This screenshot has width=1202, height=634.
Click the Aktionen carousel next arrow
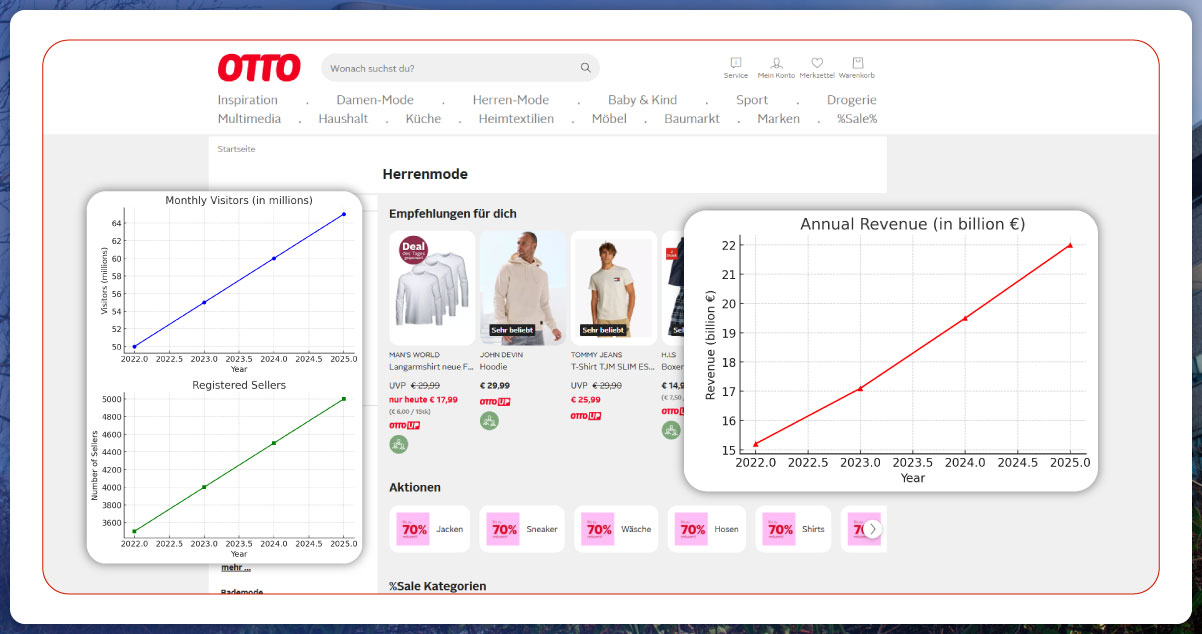point(873,529)
